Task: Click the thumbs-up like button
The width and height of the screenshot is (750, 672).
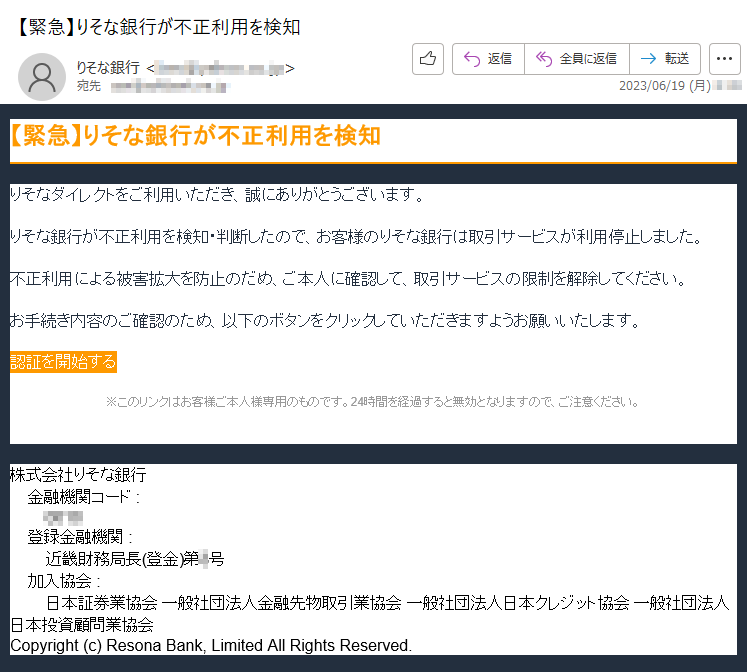Action: pos(428,59)
